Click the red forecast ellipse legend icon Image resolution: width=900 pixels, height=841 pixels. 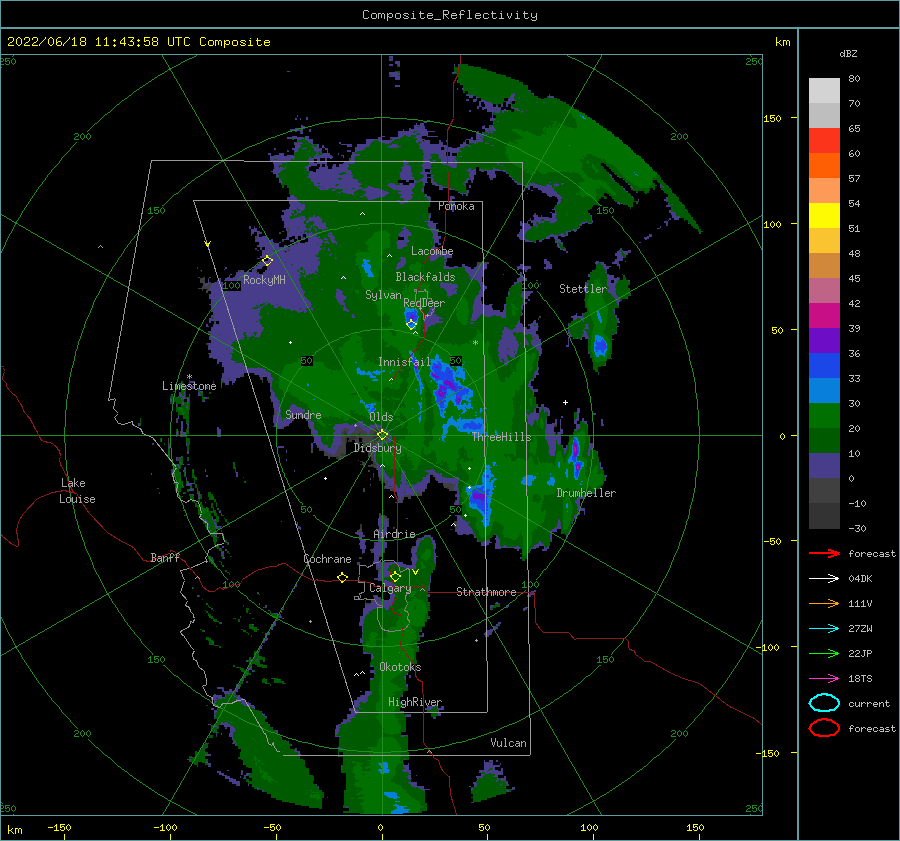point(824,728)
